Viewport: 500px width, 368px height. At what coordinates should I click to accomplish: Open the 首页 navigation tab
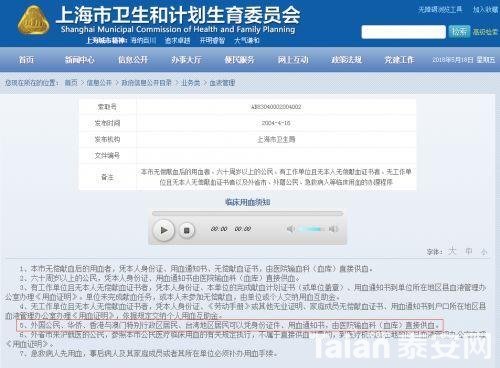point(26,60)
